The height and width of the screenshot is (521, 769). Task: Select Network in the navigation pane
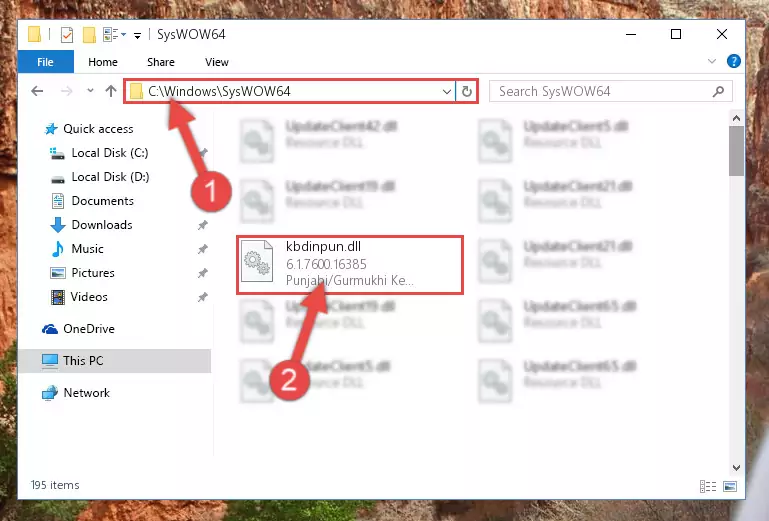point(86,392)
